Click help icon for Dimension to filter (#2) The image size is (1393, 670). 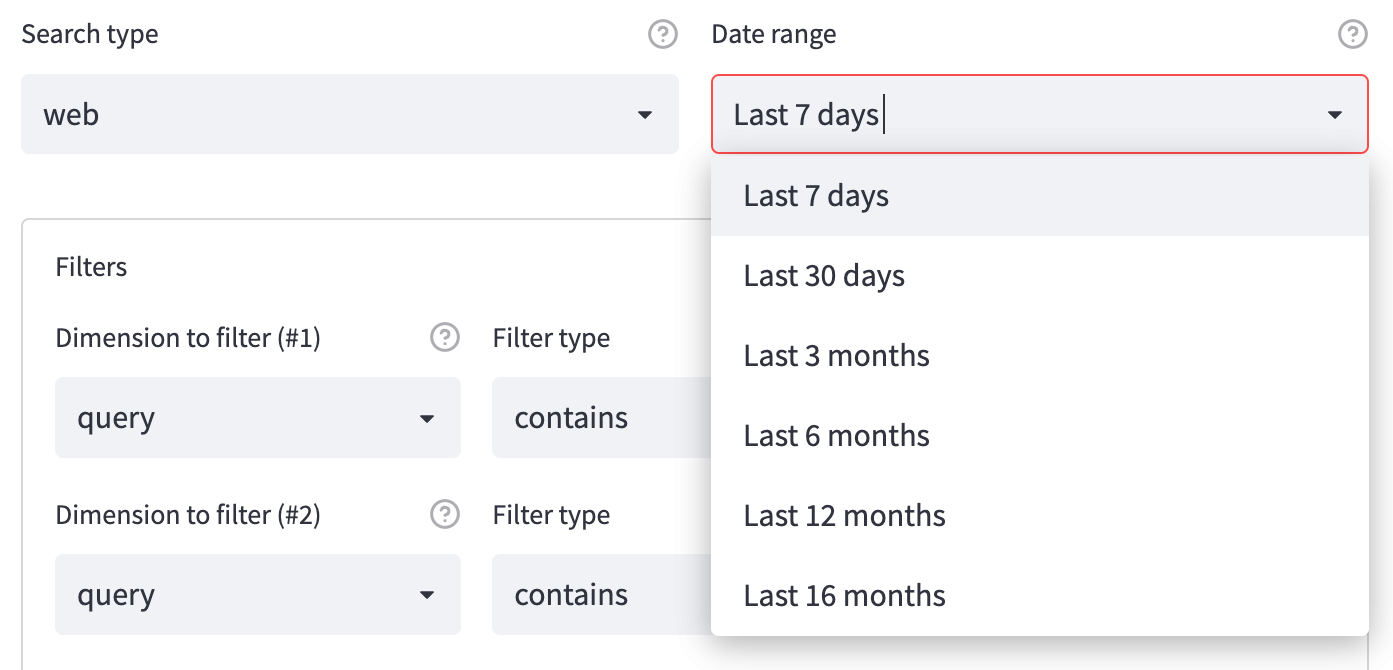click(444, 515)
